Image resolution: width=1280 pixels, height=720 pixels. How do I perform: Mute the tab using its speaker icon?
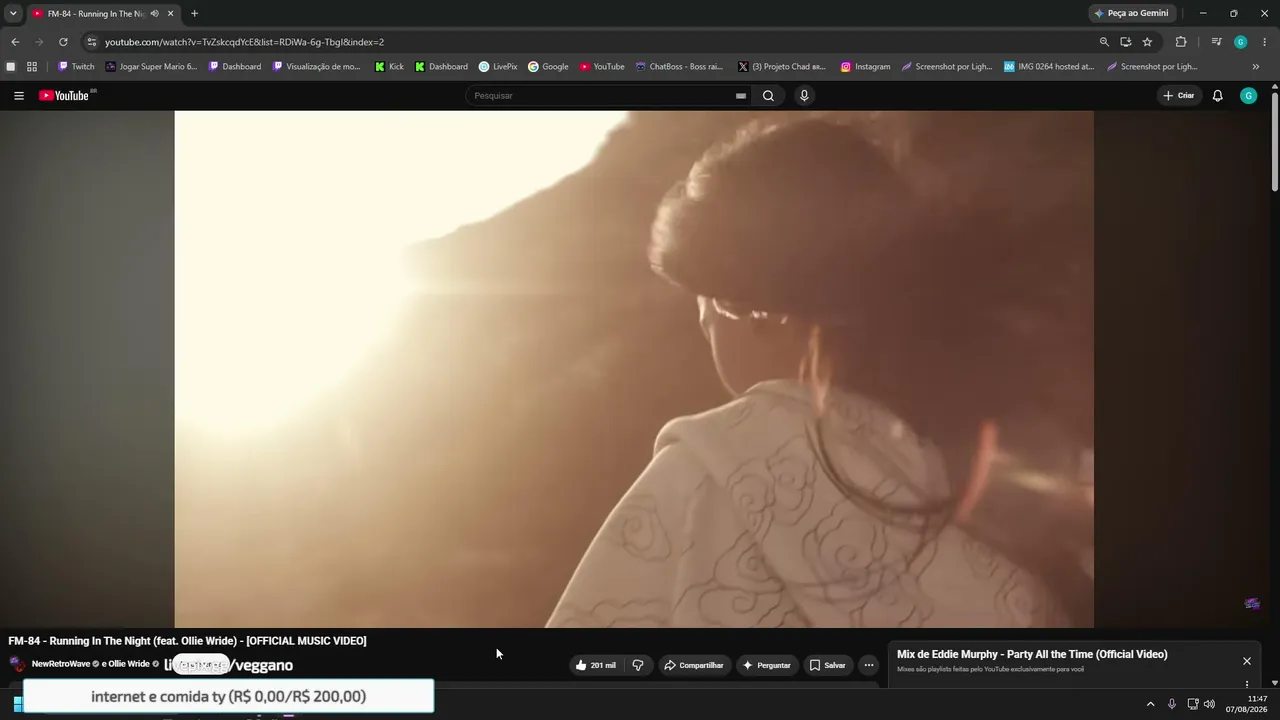tap(154, 13)
